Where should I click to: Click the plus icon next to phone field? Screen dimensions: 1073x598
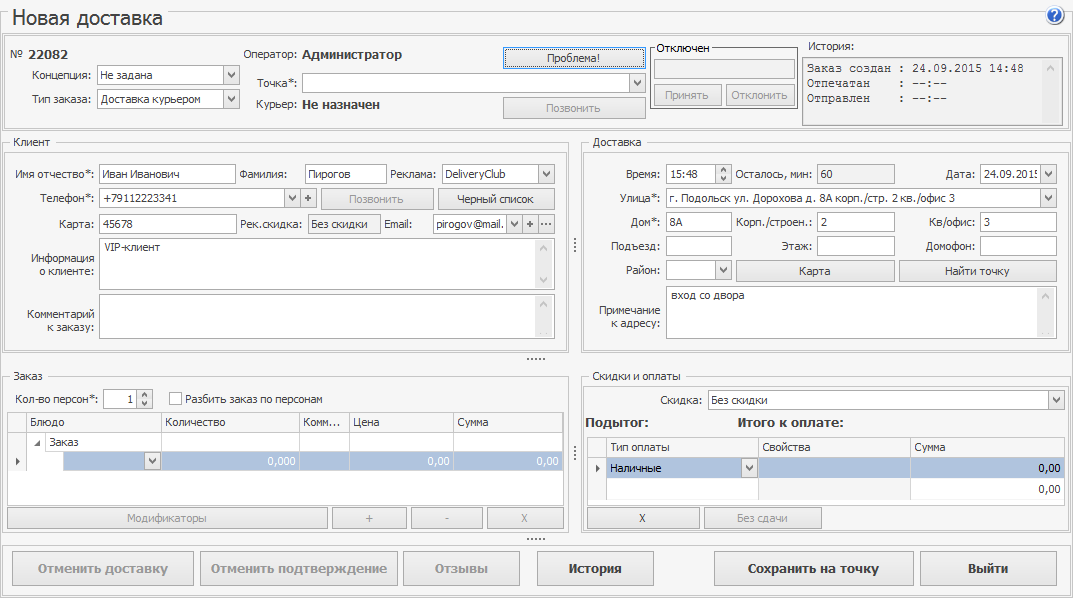(x=308, y=198)
